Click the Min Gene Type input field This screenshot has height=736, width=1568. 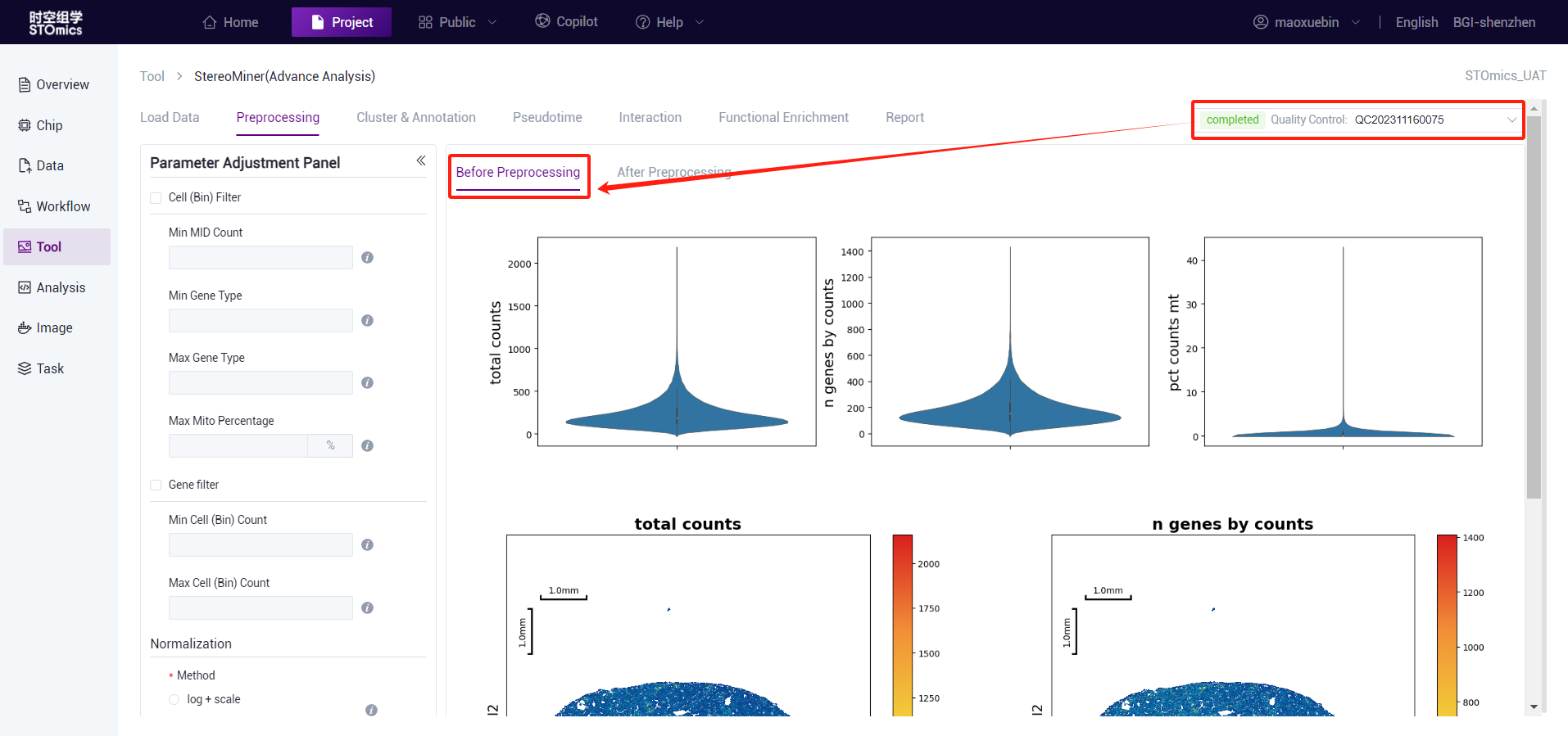pos(261,320)
